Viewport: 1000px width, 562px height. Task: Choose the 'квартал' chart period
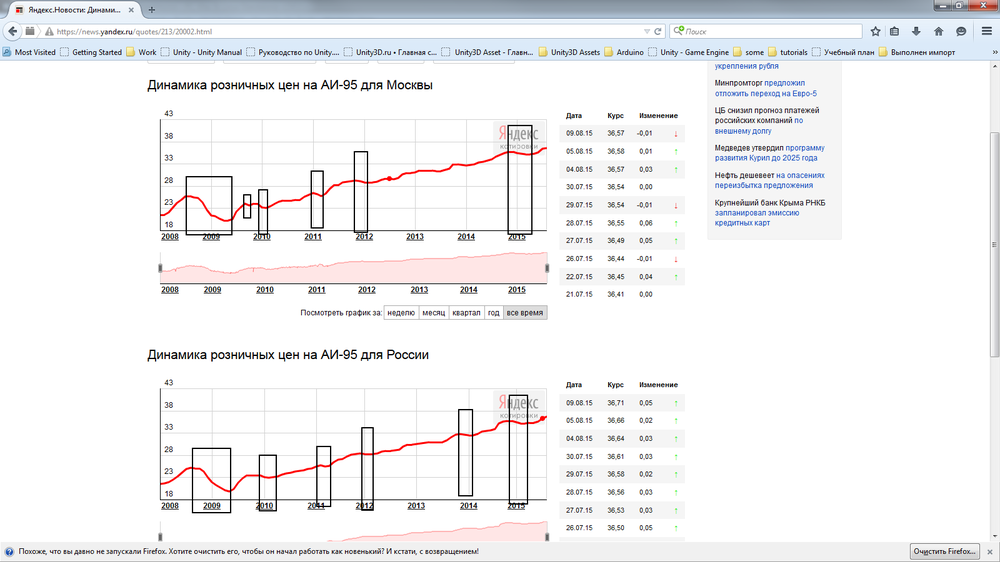click(x=466, y=313)
